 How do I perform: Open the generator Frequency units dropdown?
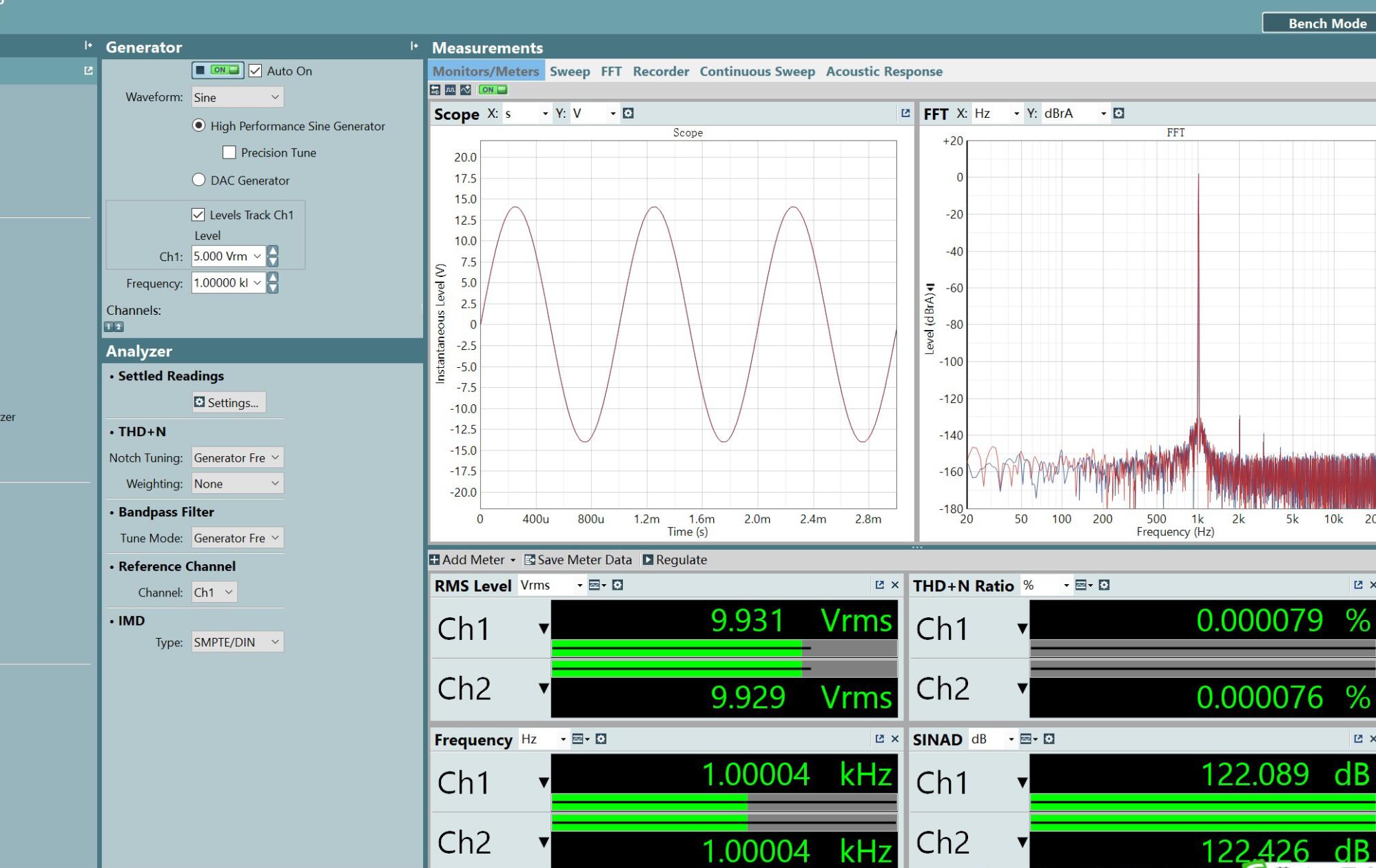pos(257,282)
